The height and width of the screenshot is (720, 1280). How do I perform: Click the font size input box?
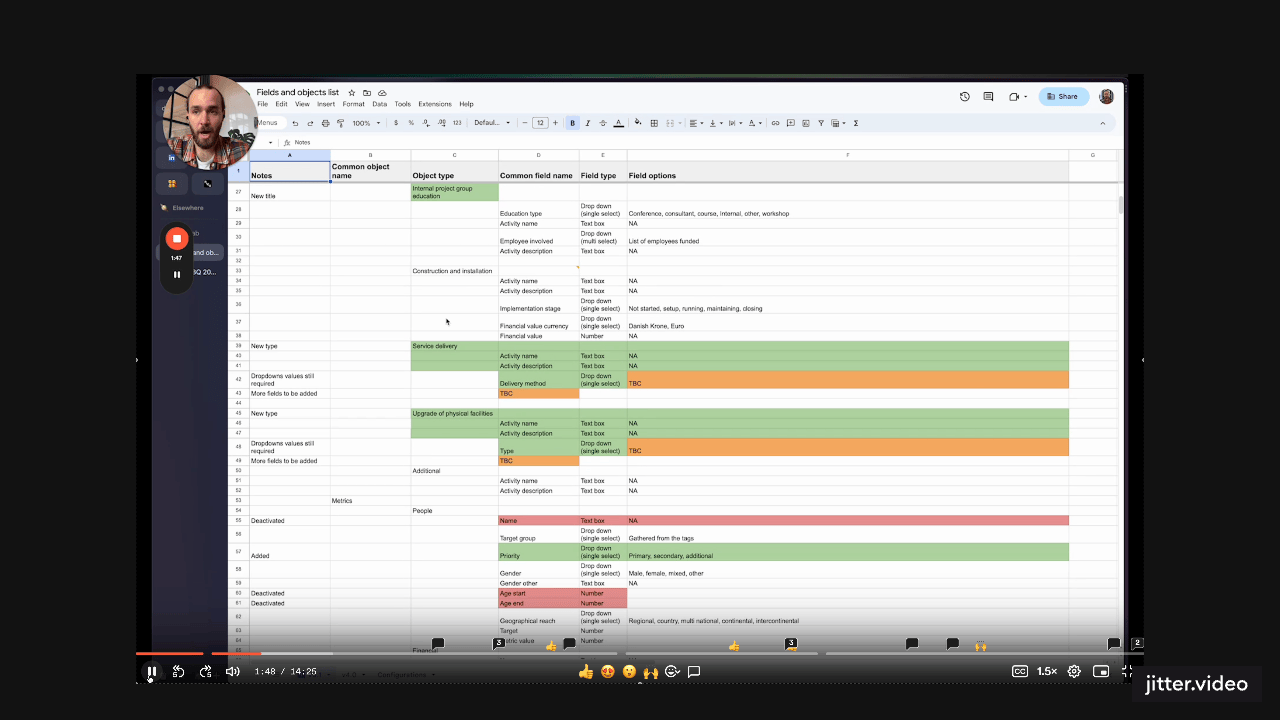pos(540,123)
